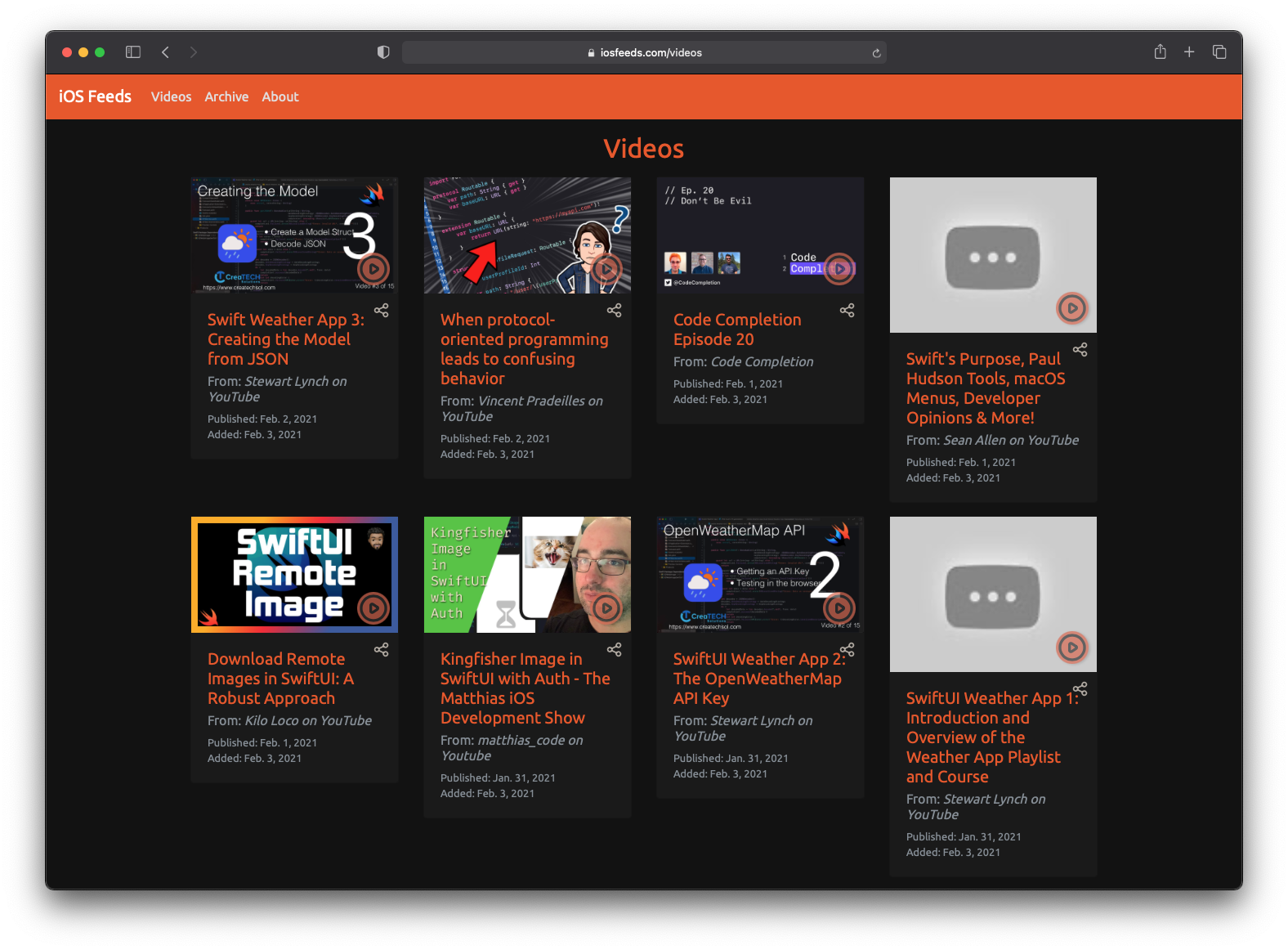Open the iOS Feeds home logo

click(x=95, y=96)
